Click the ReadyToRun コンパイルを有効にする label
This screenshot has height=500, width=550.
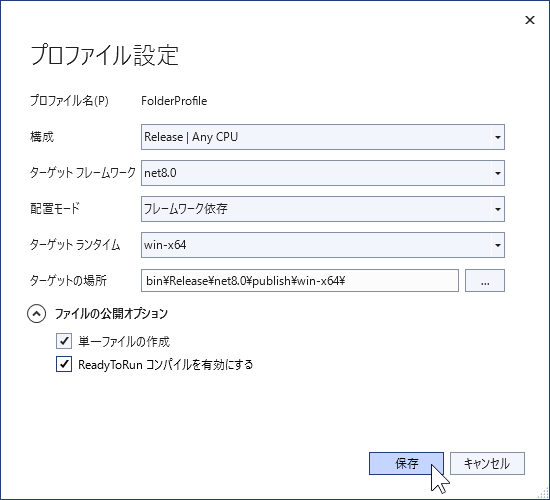coord(166,365)
